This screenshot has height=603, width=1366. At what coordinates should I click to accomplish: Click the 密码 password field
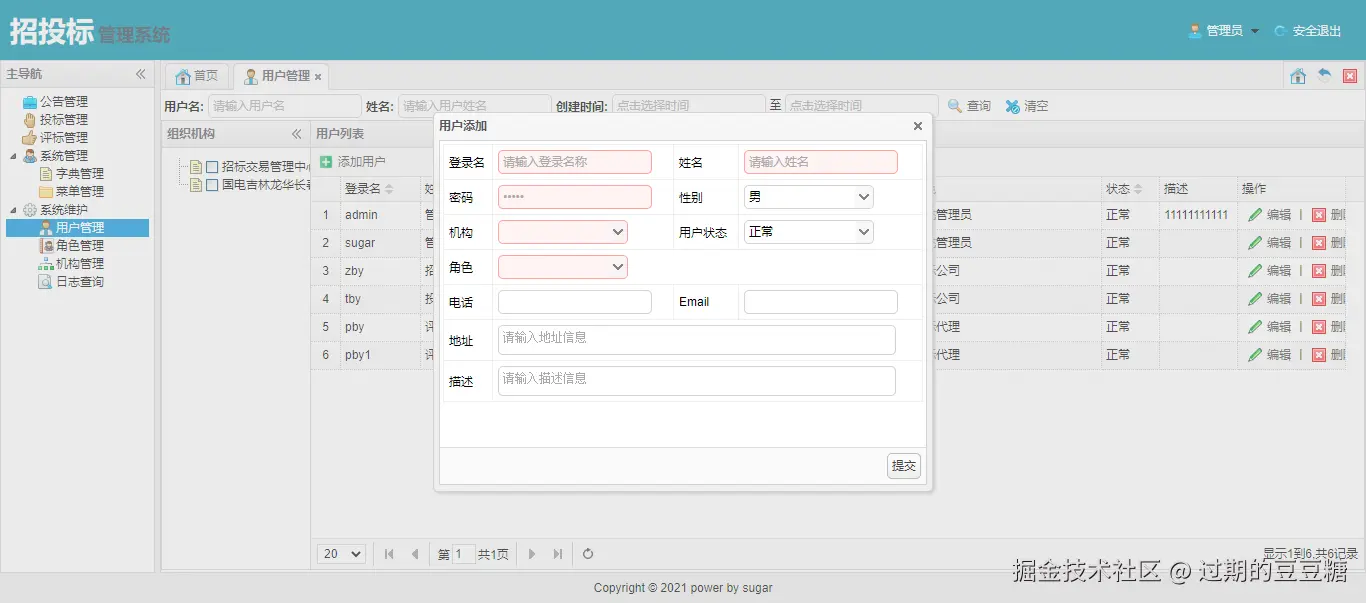click(575, 197)
